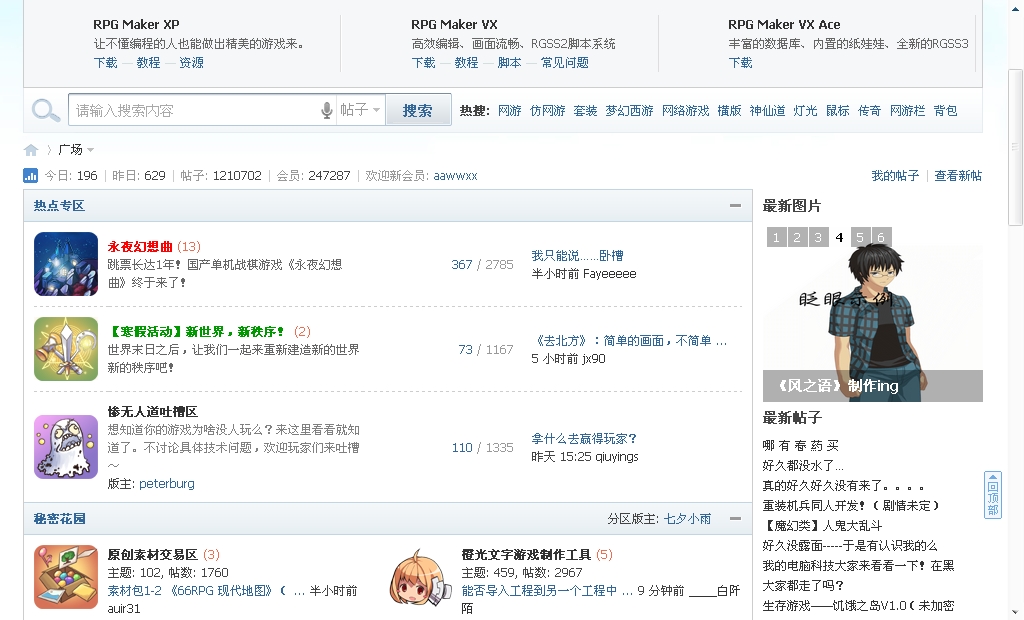This screenshot has width=1024, height=620.
Task: Open the 橙光文字游戏制作工具 board title
Action: click(x=526, y=555)
